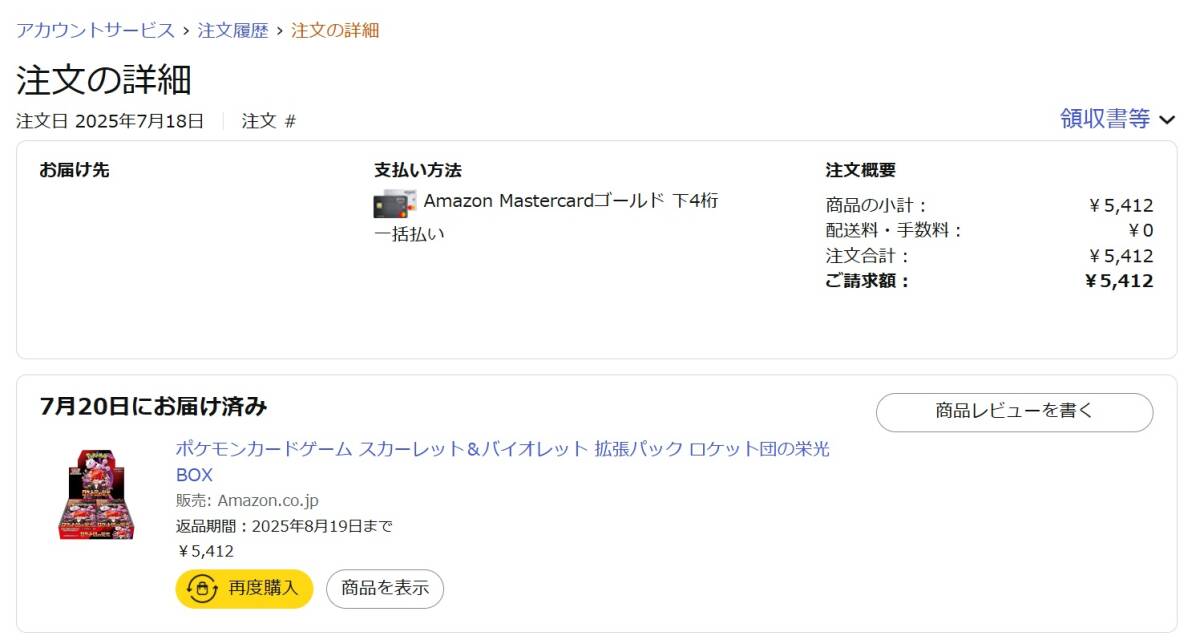The width and height of the screenshot is (1200, 644).
Task: Click the bold ご請求額 label
Action: pyautogui.click(x=867, y=281)
